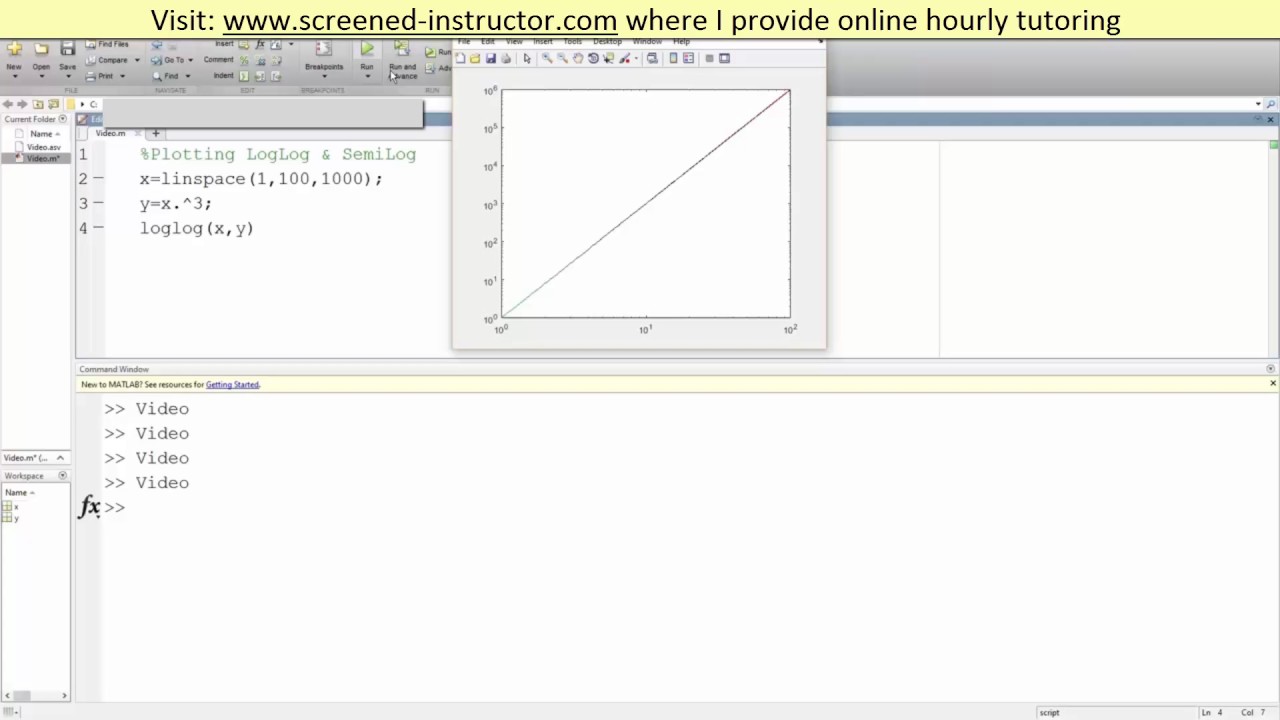Image resolution: width=1280 pixels, height=720 pixels.
Task: Click the Getting Started link
Action: coord(232,384)
